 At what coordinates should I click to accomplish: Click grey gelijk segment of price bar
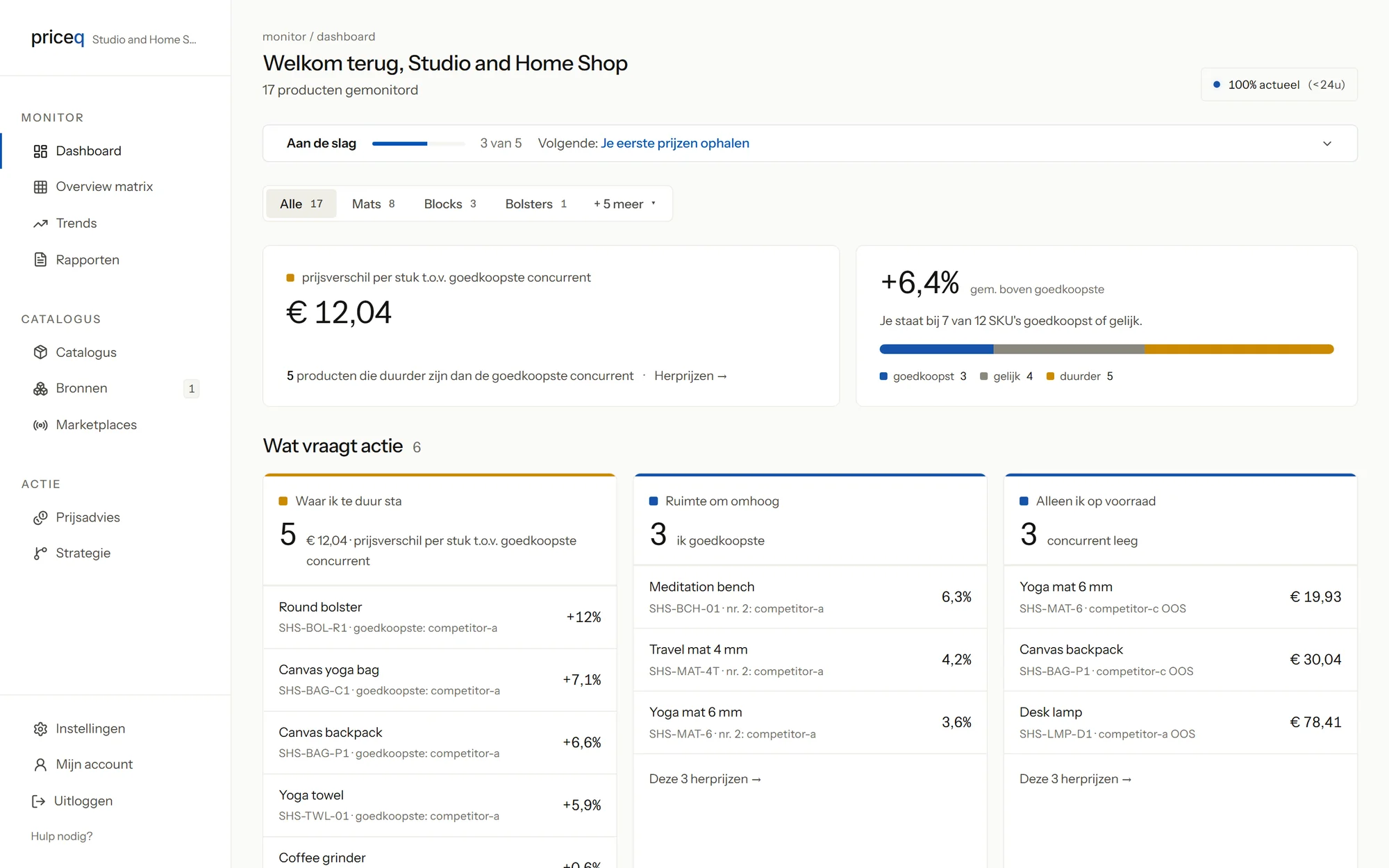pos(1069,349)
